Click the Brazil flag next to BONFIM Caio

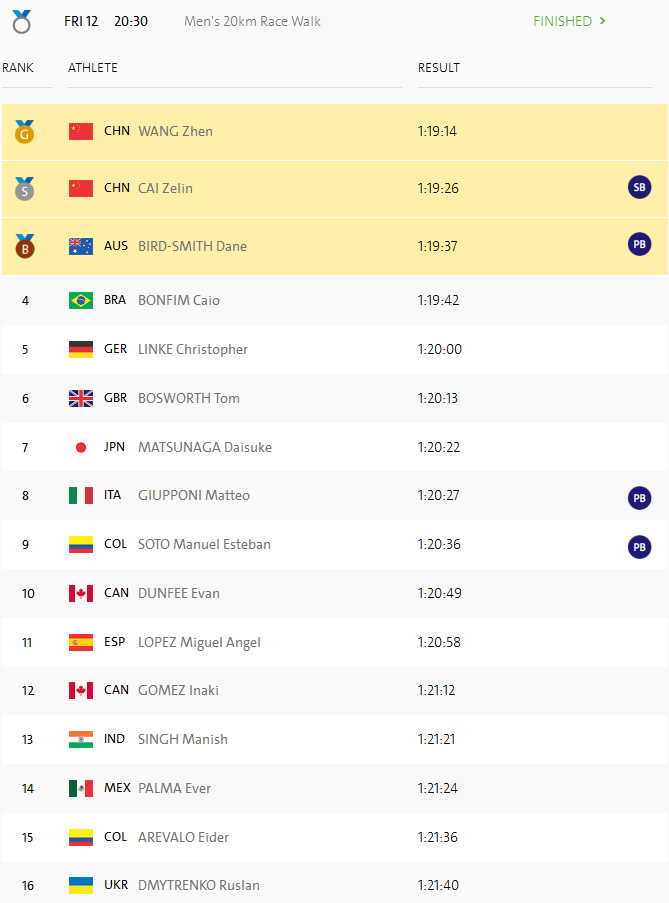point(81,300)
